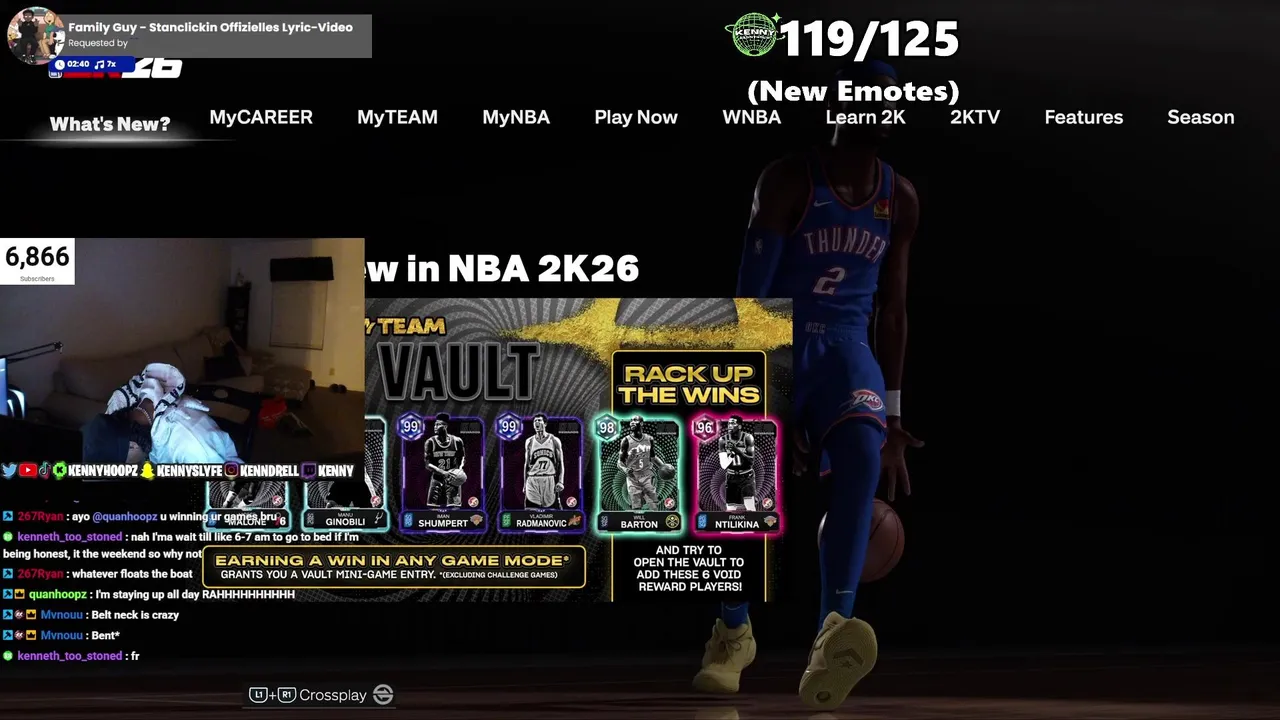This screenshot has height=720, width=1280.
Task: Click the KENNYHOOPZ social handle
Action: coord(103,470)
